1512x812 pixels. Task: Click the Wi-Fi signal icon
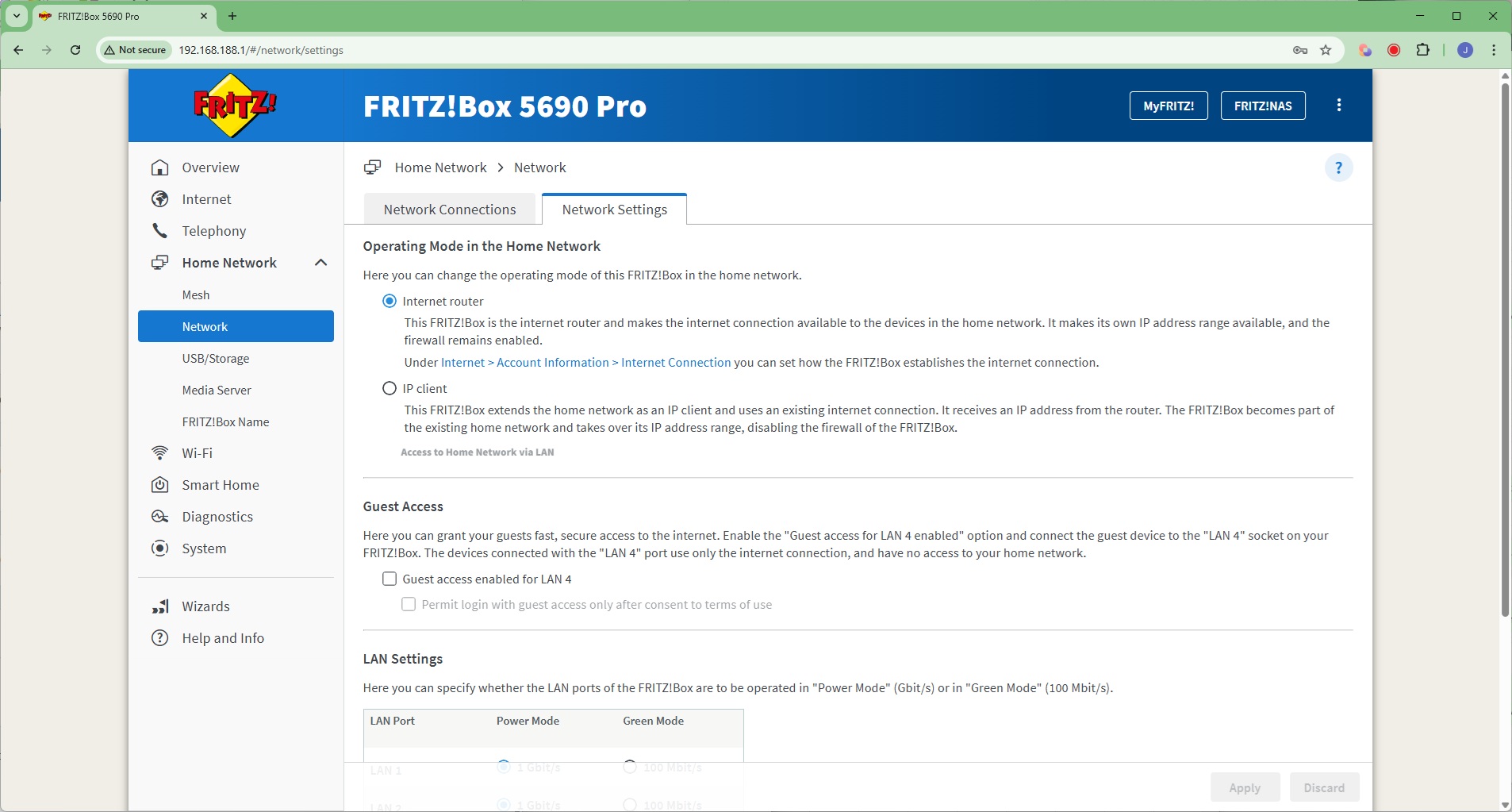pyautogui.click(x=160, y=453)
